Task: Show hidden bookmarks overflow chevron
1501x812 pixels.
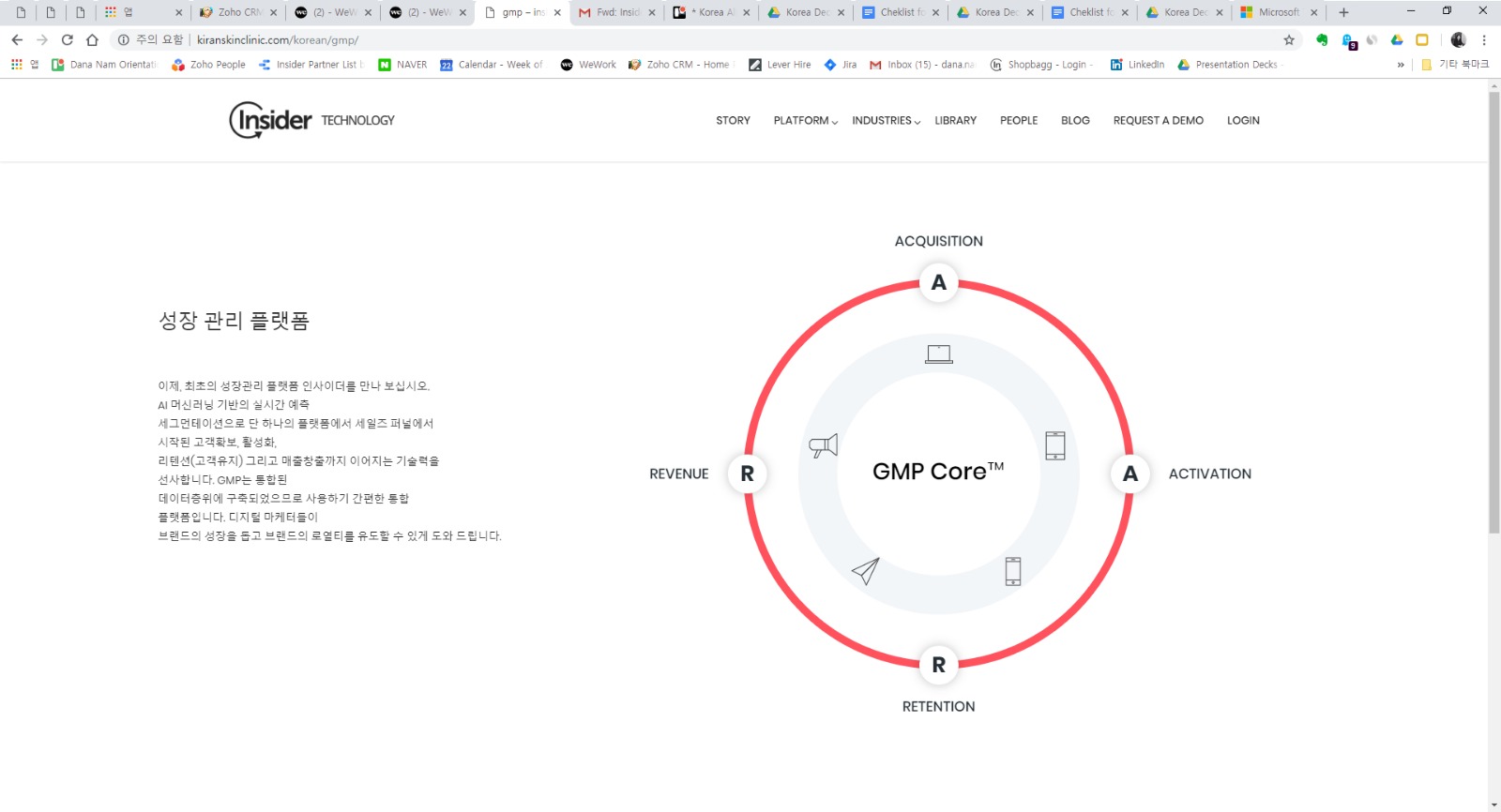Action: (1401, 65)
